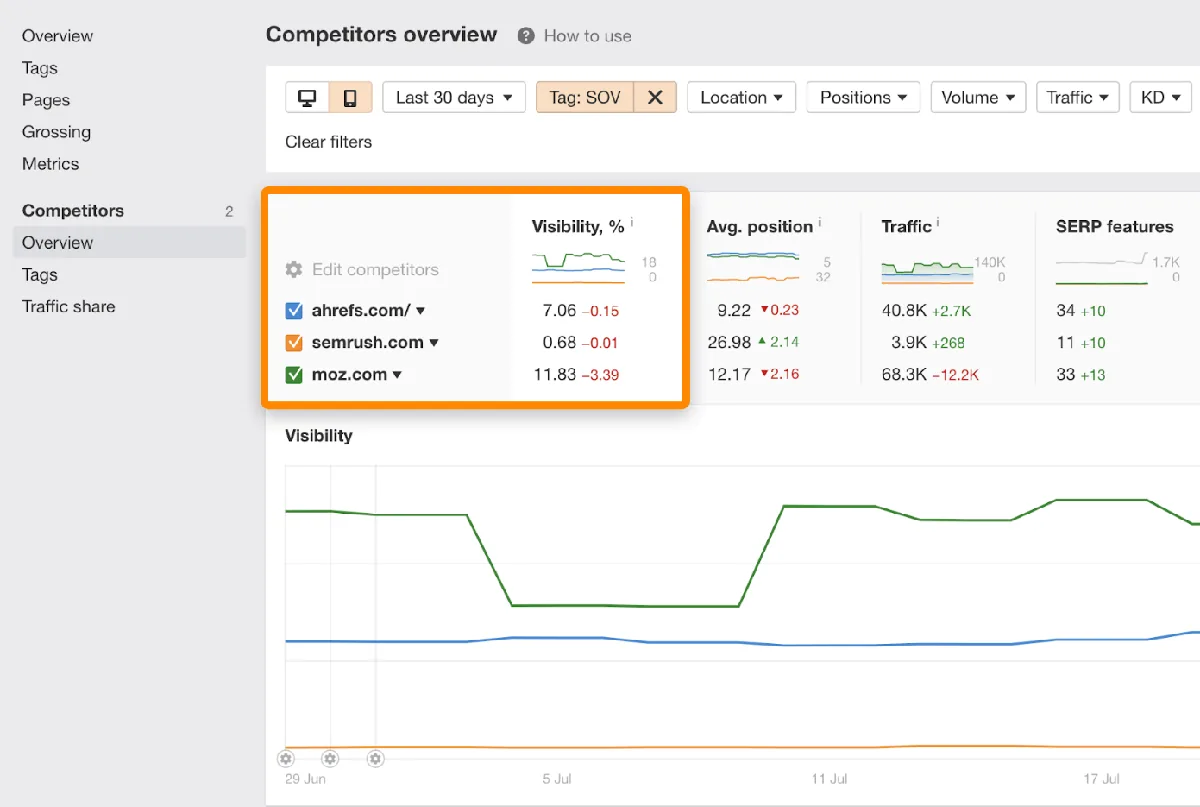The image size is (1200, 807).
Task: Open the Grossing sidebar item
Action: (x=56, y=132)
